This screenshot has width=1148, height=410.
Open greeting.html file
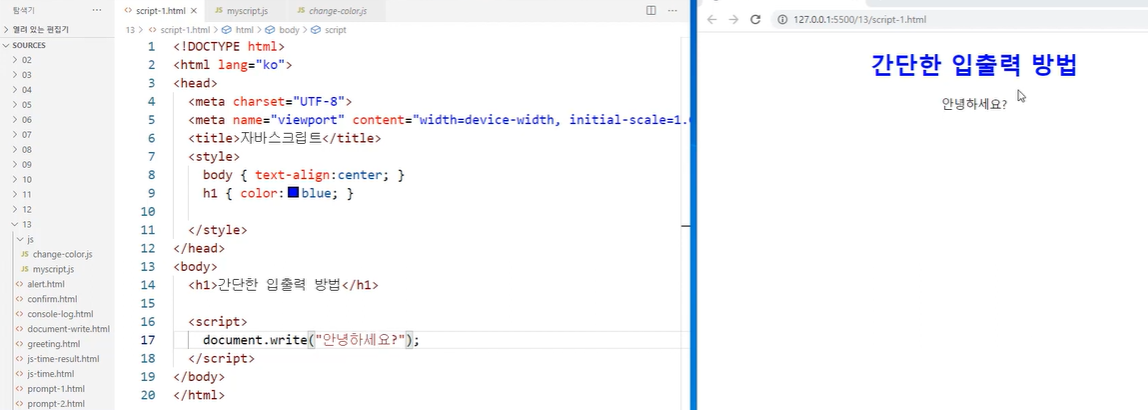pyautogui.click(x=57, y=343)
